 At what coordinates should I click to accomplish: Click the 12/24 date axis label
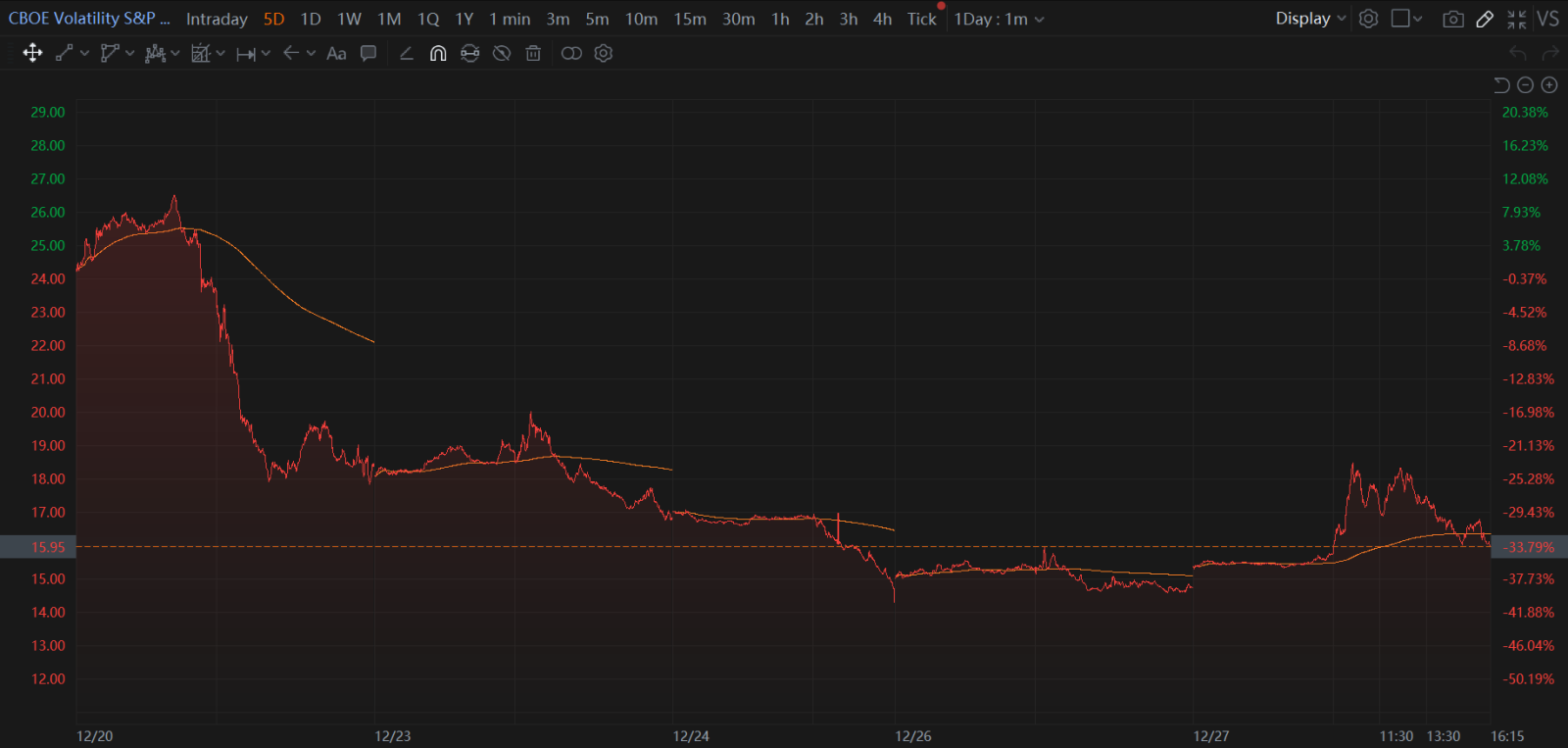point(691,736)
